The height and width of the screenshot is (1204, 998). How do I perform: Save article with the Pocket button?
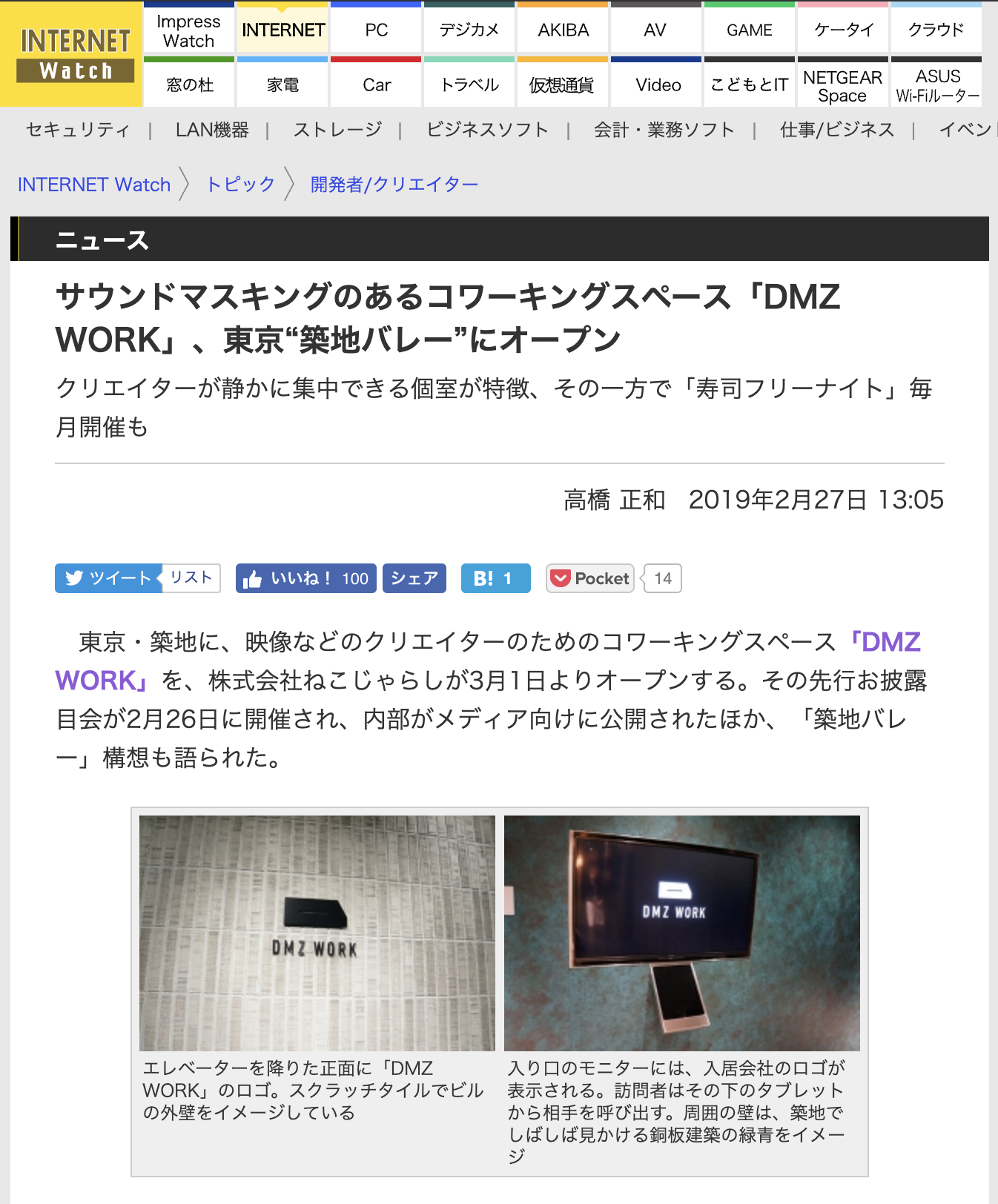(x=590, y=578)
